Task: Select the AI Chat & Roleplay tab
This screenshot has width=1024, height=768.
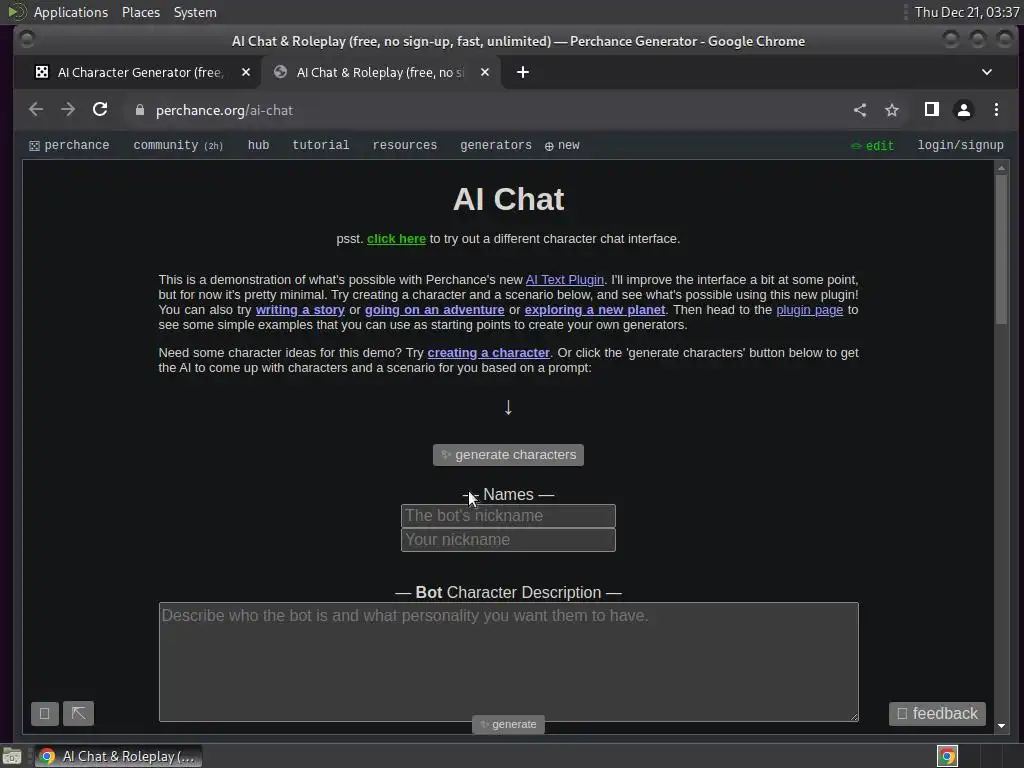Action: [x=381, y=72]
